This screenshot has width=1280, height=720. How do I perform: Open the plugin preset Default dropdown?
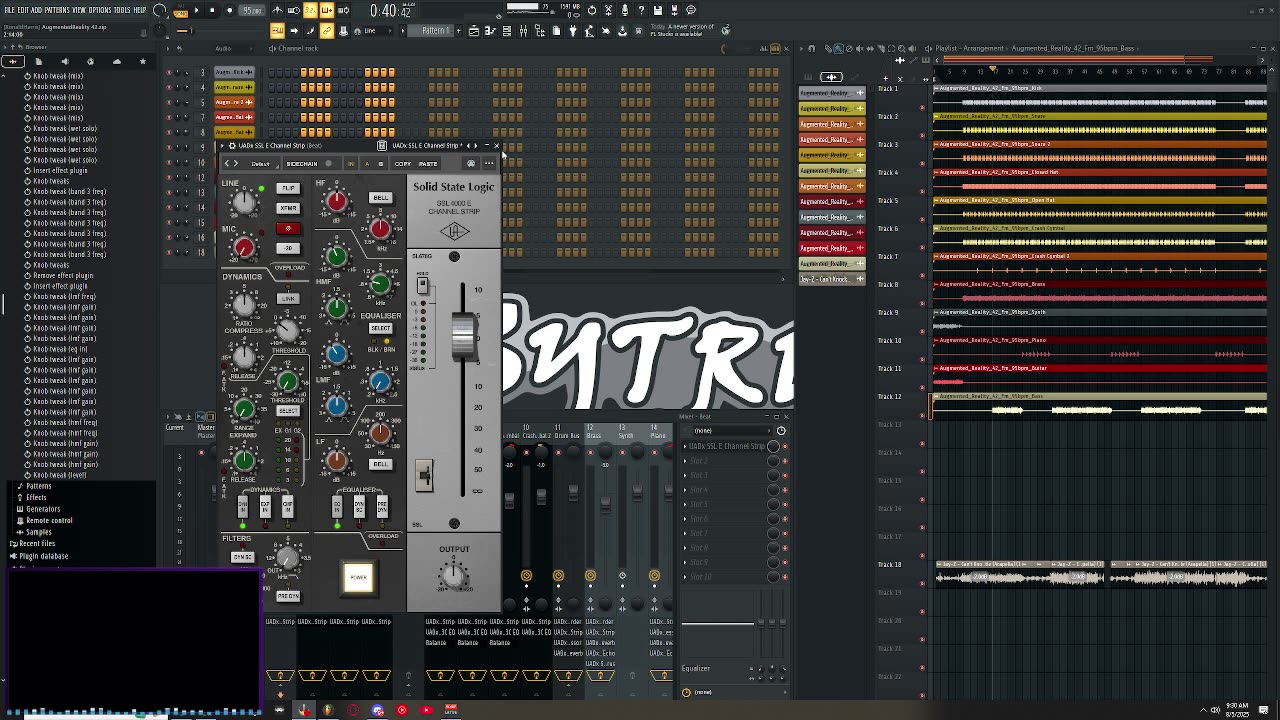tap(260, 164)
